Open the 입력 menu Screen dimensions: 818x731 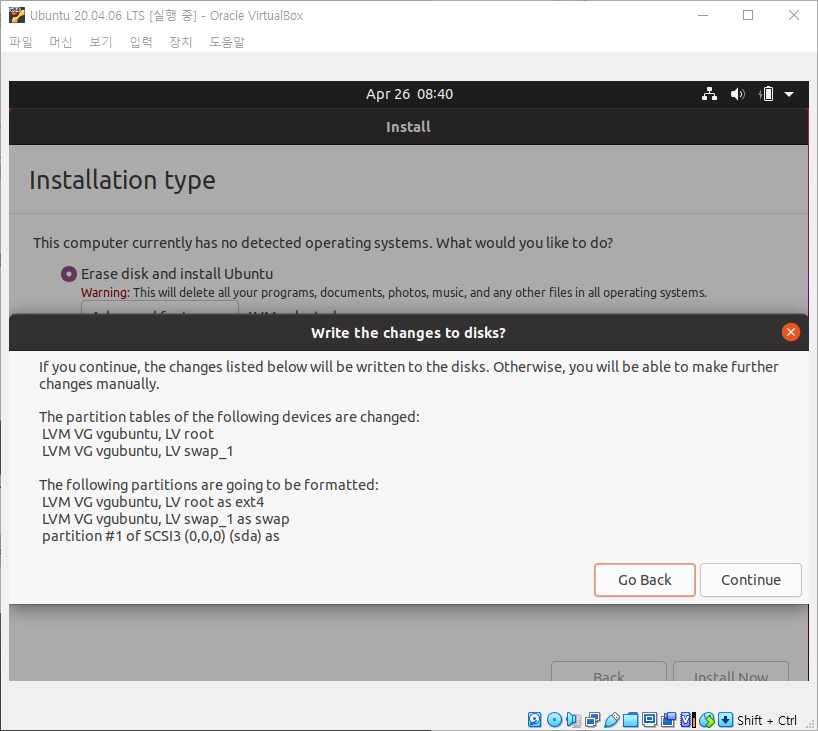click(141, 42)
